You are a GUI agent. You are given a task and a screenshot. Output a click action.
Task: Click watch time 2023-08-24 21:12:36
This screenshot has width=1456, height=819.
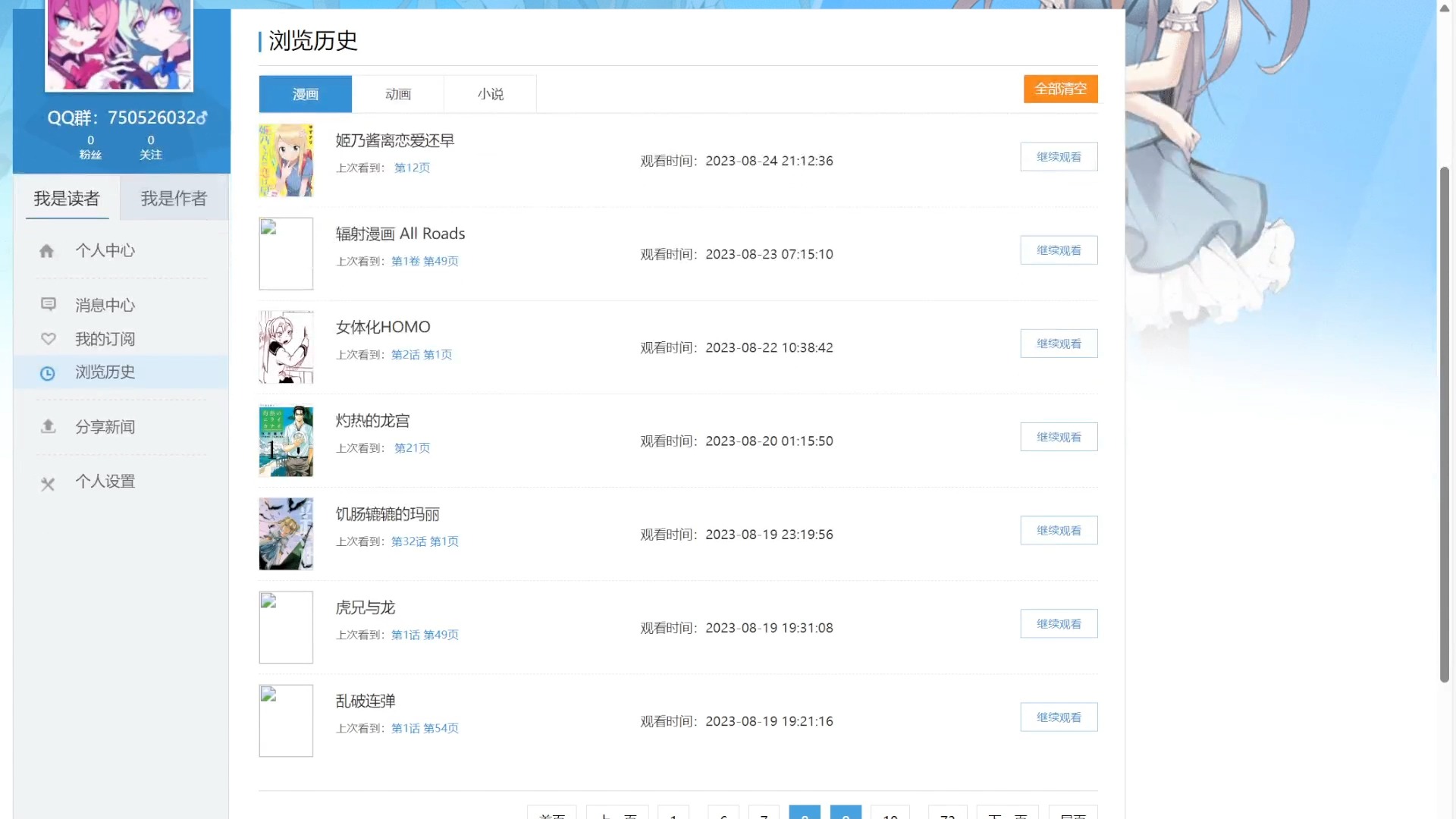[769, 161]
